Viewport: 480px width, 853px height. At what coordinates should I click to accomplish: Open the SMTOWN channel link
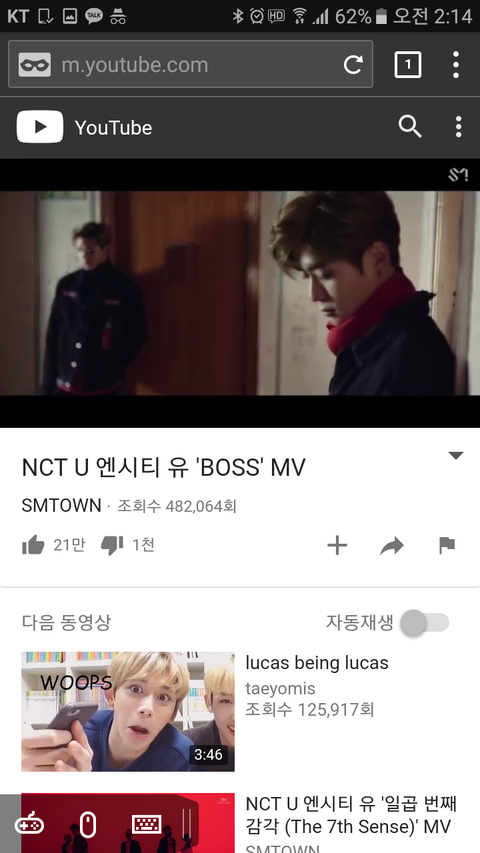pos(61,506)
